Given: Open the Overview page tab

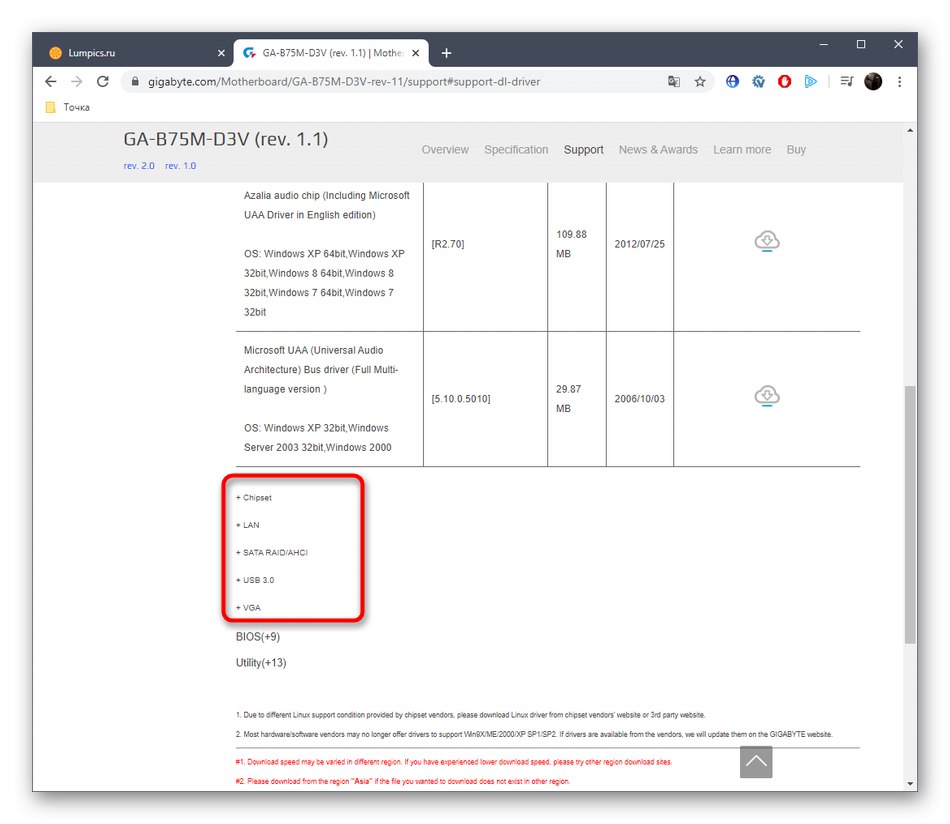Looking at the screenshot, I should point(445,150).
